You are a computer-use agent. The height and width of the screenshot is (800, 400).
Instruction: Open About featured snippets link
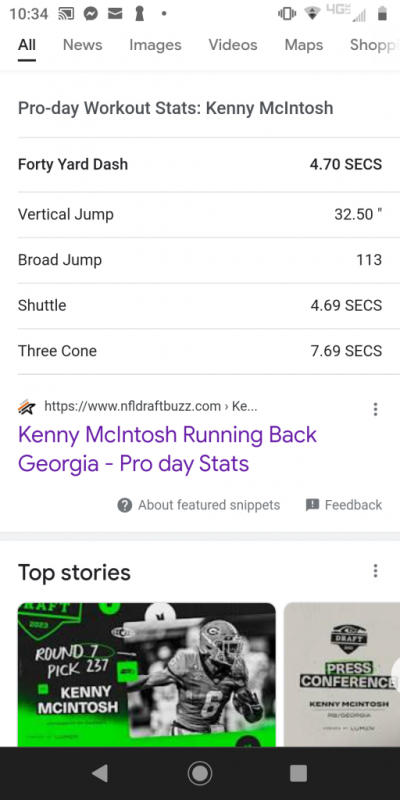coord(209,505)
